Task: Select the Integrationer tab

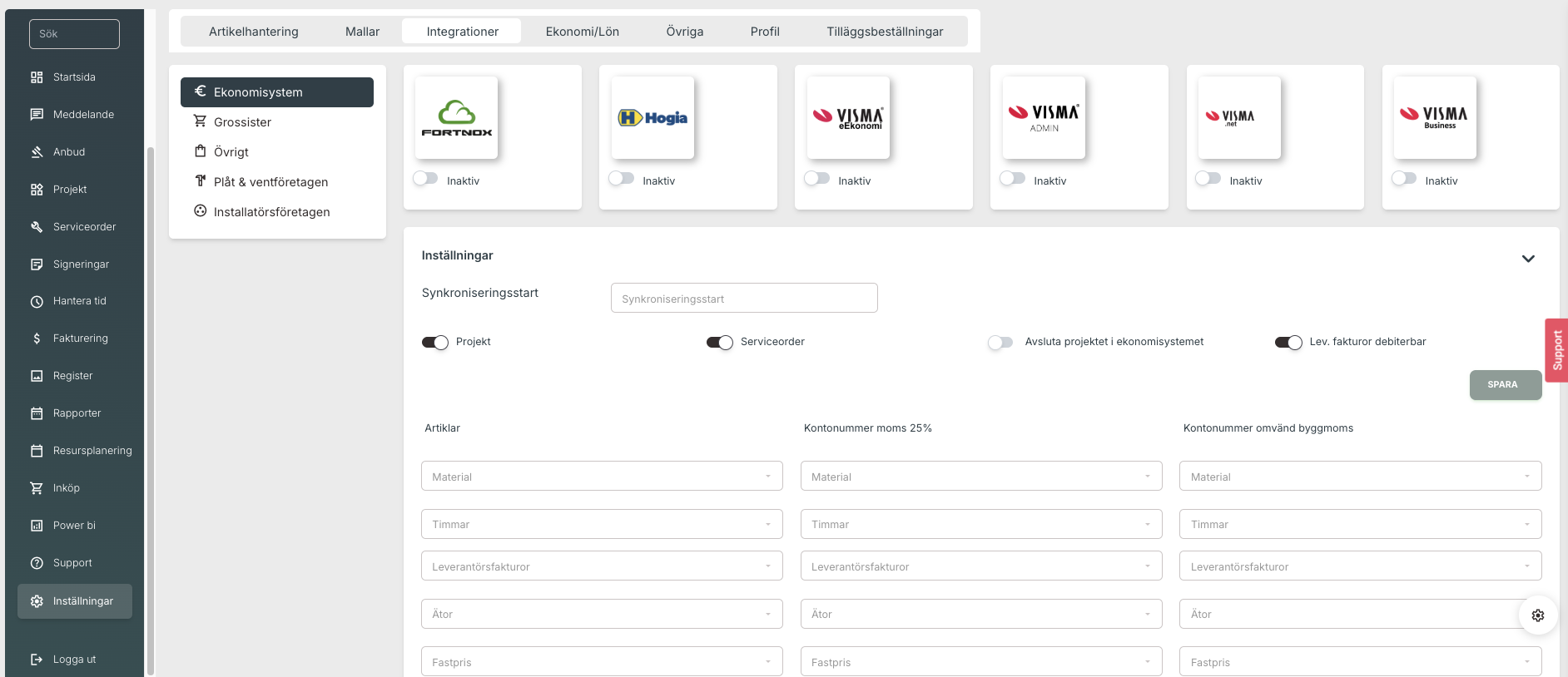Action: click(462, 32)
